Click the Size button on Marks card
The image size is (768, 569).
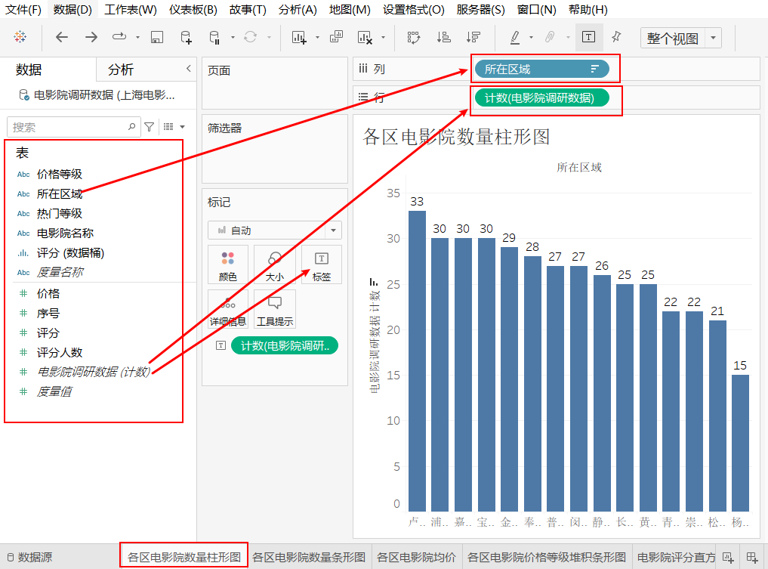274,265
